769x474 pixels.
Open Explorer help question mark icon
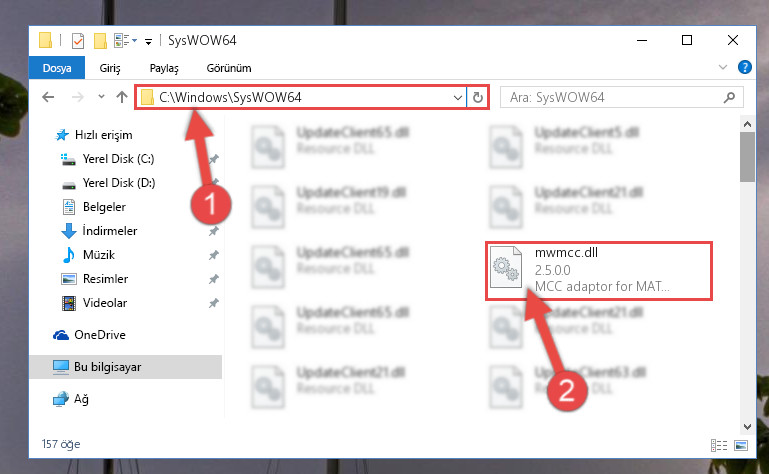pyautogui.click(x=744, y=67)
